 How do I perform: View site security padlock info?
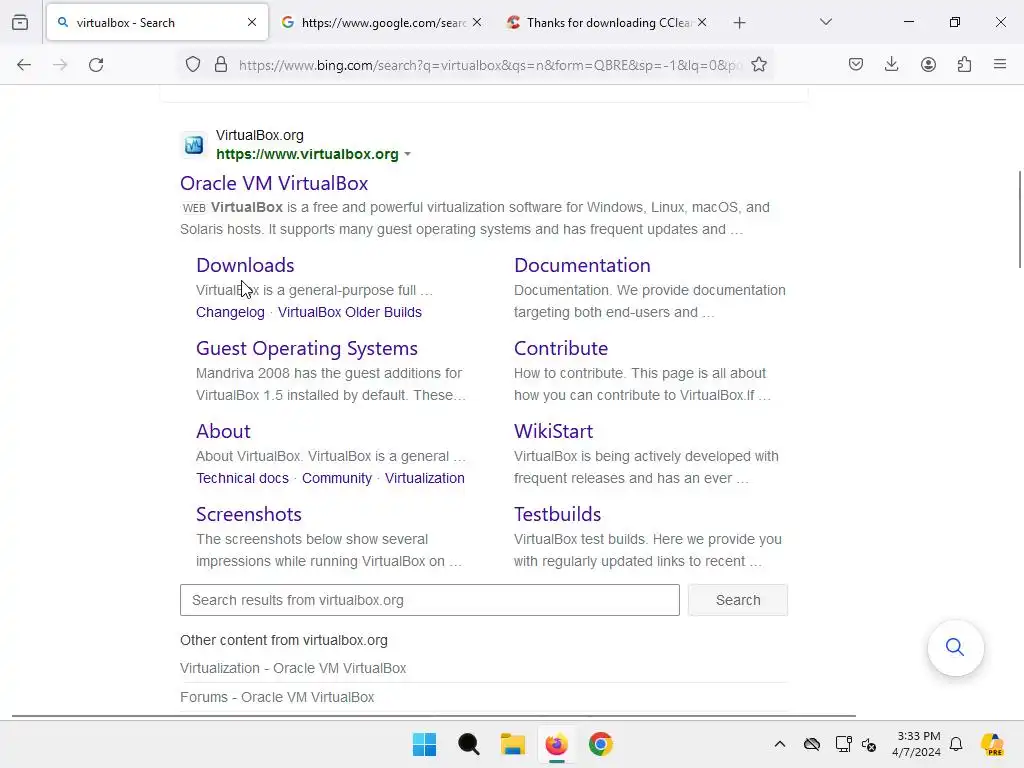click(x=221, y=65)
